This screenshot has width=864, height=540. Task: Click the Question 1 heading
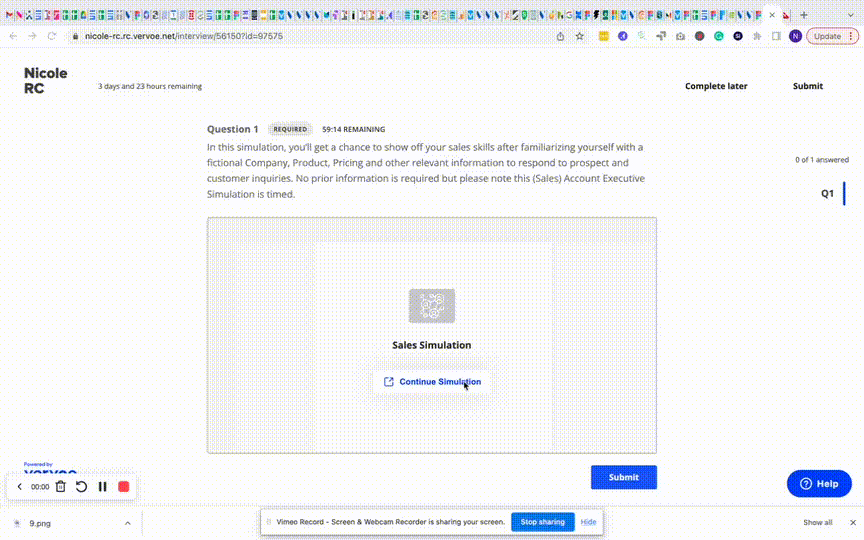(x=233, y=129)
